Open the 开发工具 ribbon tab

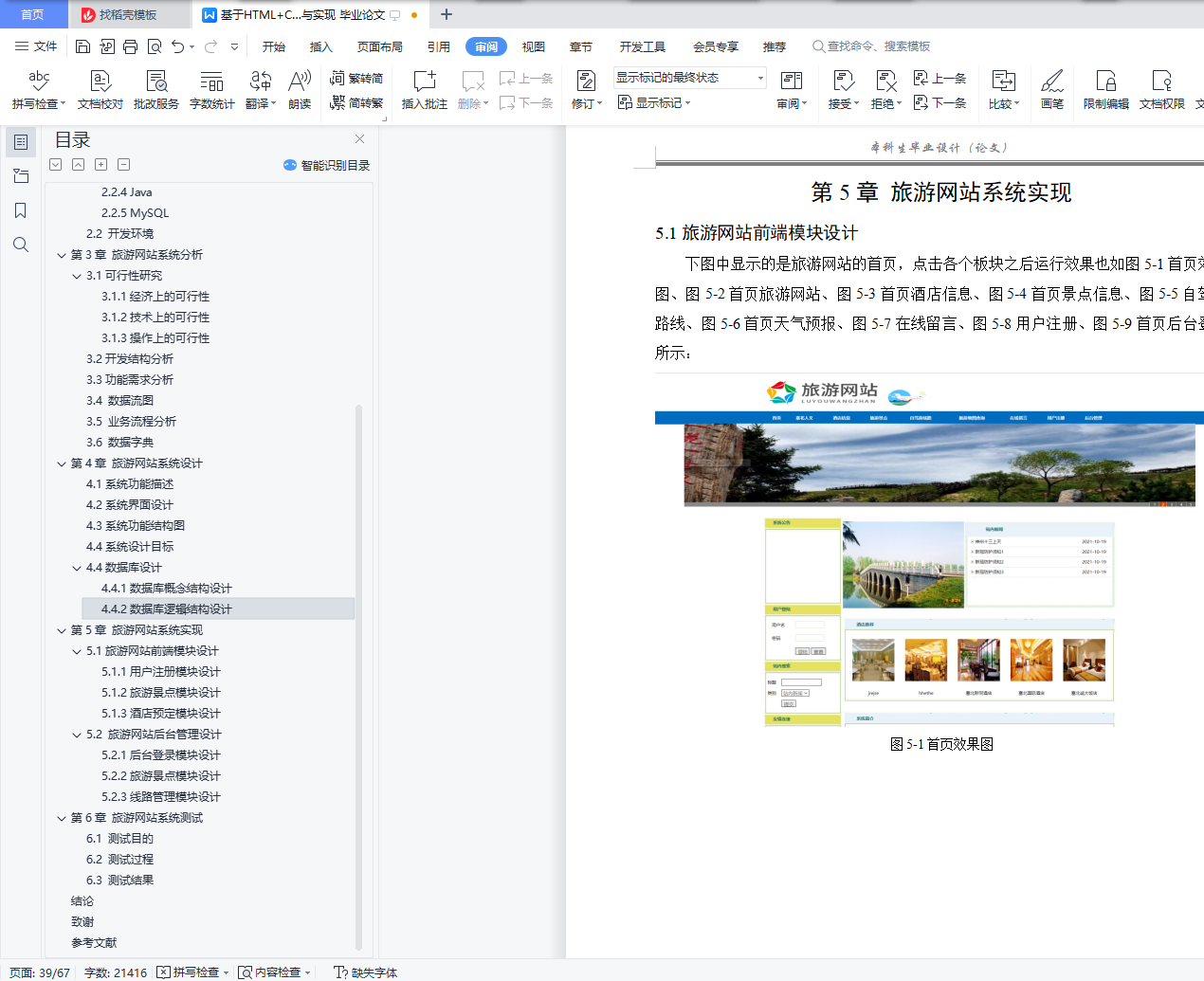tap(643, 46)
